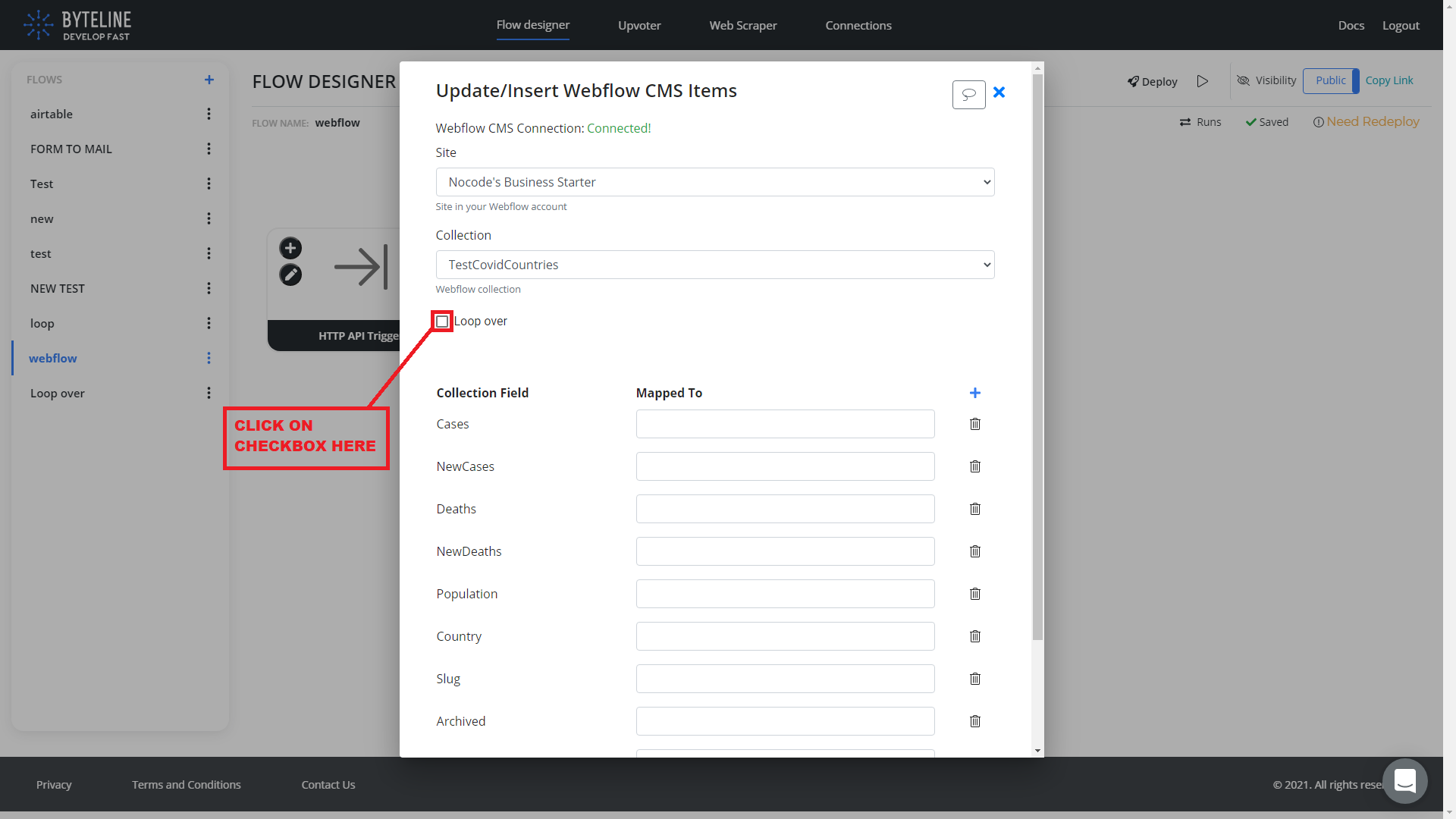Click the Population mapped-to input

click(x=786, y=594)
